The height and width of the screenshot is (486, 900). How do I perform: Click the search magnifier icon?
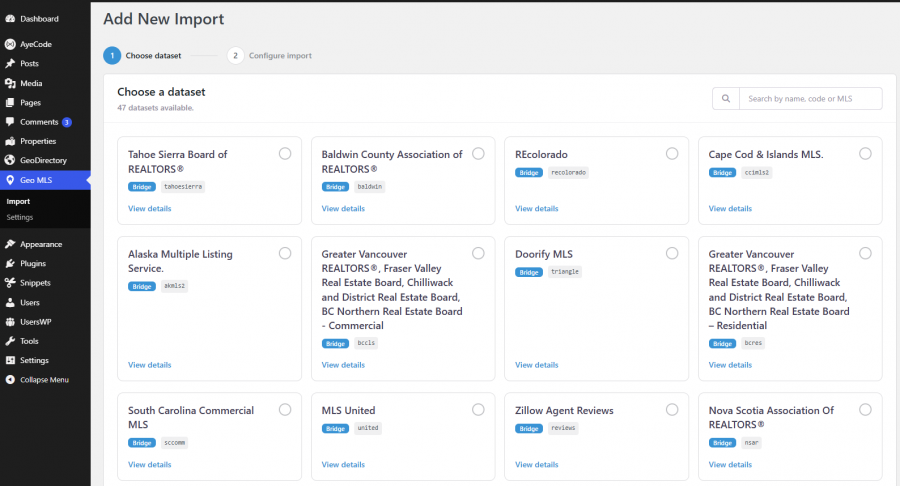726,99
